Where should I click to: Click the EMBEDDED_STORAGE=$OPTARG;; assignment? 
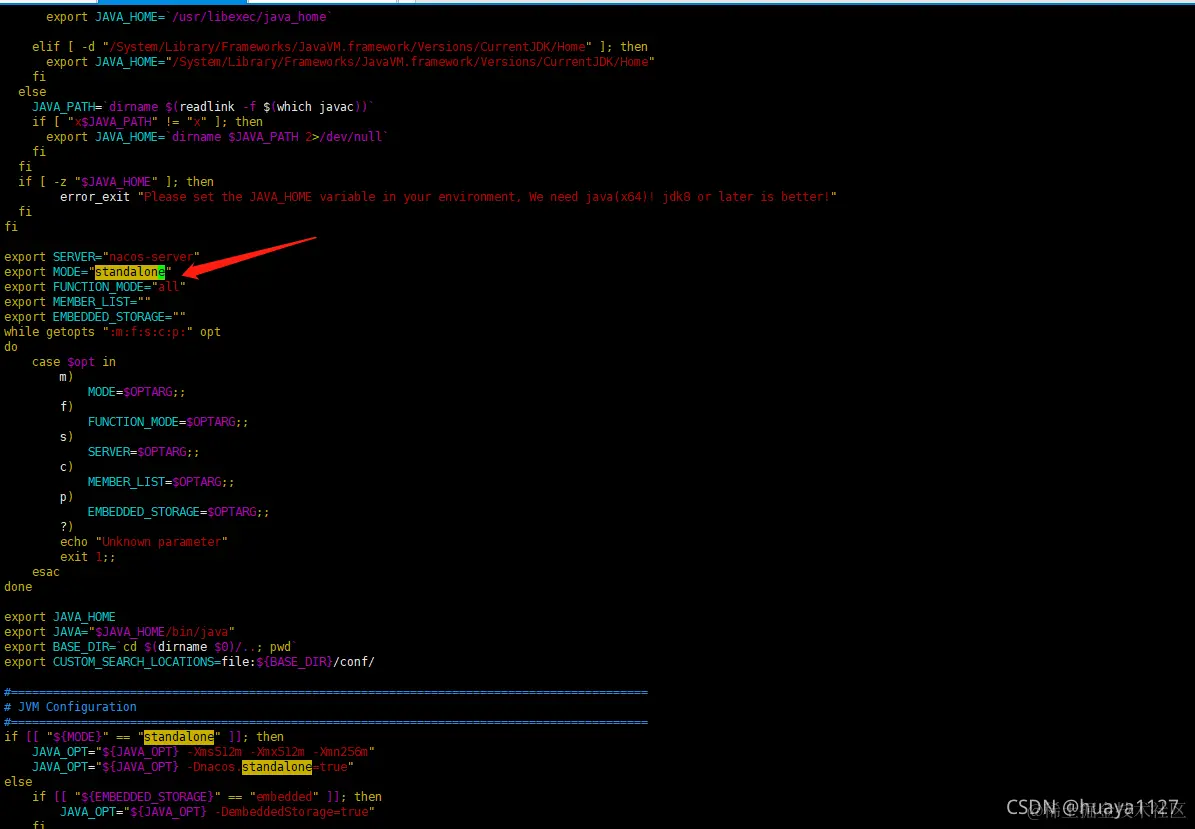[x=178, y=512]
